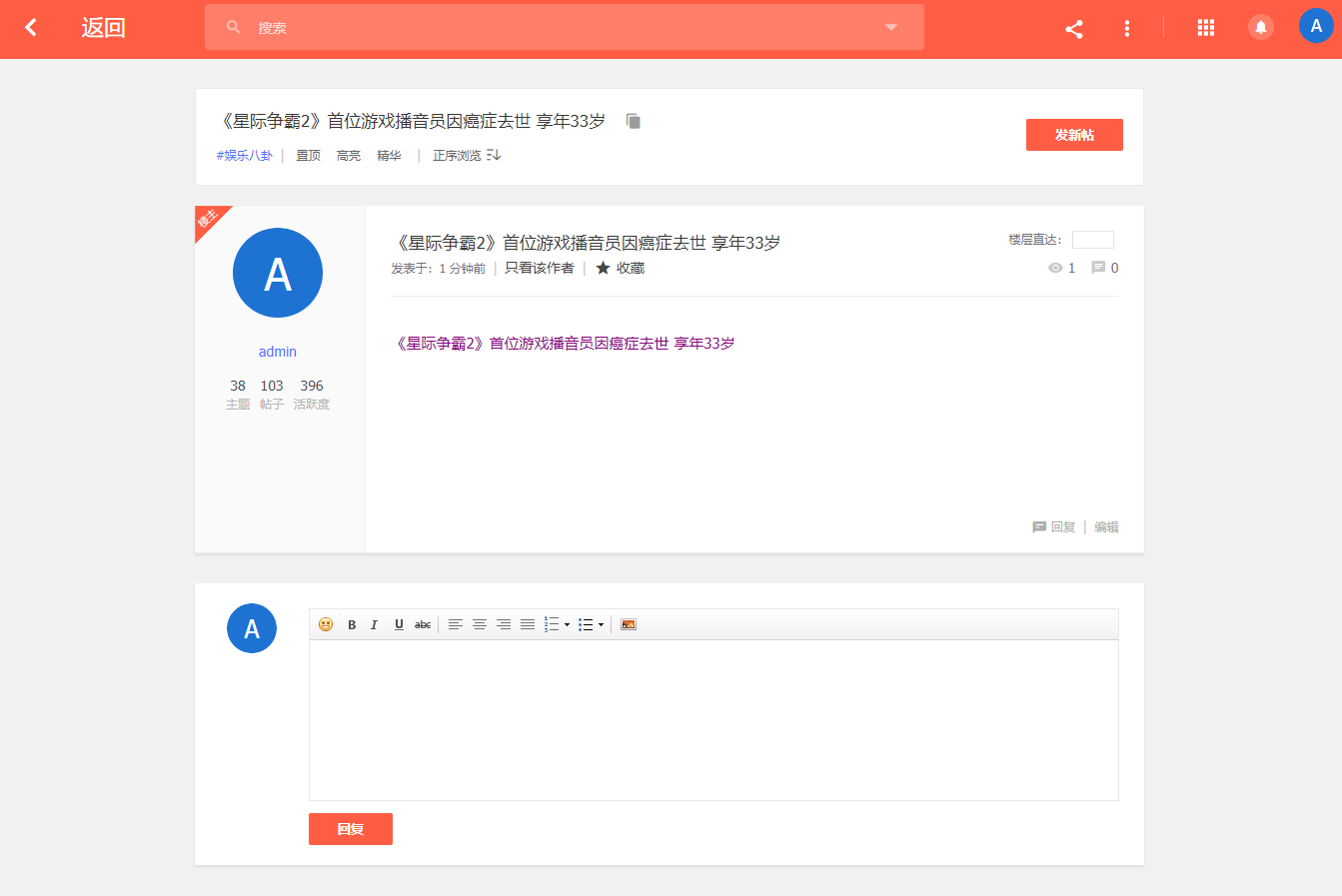This screenshot has height=896, width=1342.
Task: Open the bullet list dropdown arrow
Action: pos(601,625)
